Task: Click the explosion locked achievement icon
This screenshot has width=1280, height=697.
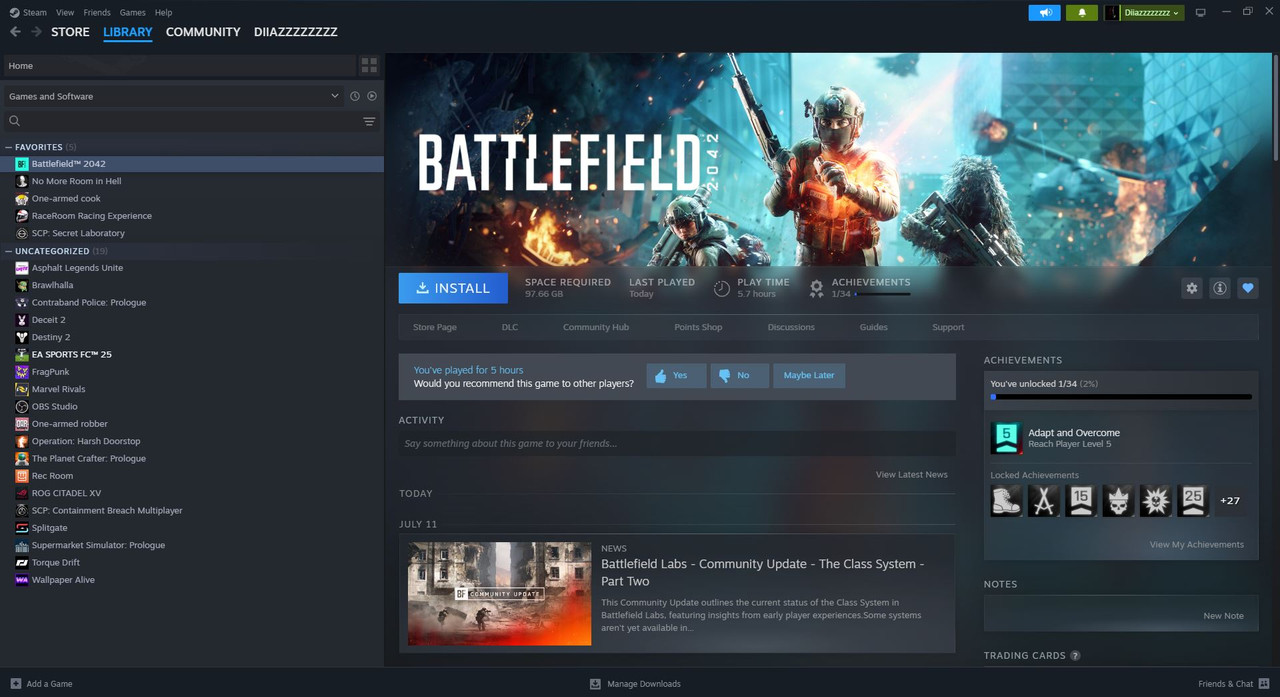Action: (x=1156, y=501)
